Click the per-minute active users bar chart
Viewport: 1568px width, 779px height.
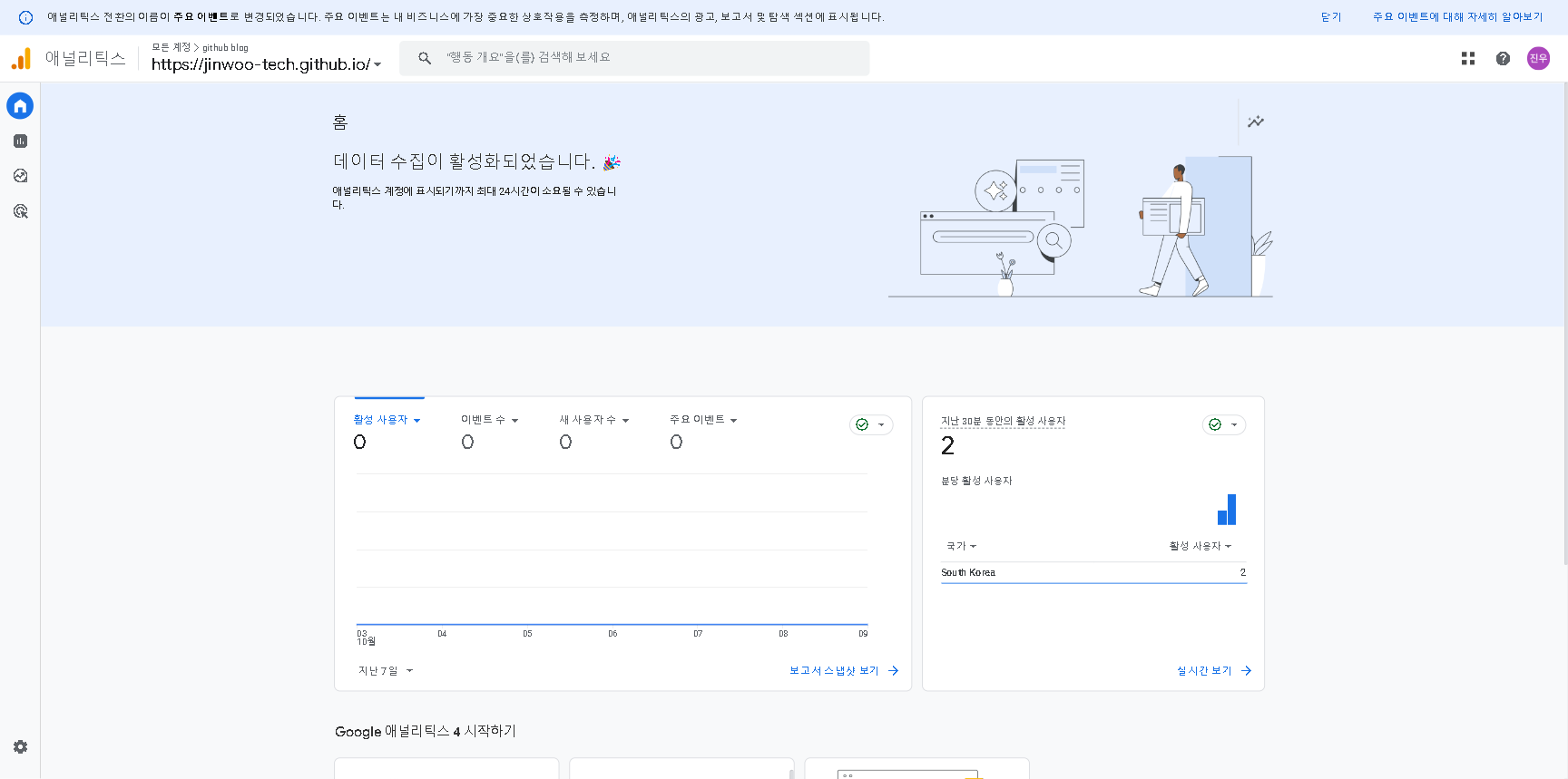point(1227,510)
